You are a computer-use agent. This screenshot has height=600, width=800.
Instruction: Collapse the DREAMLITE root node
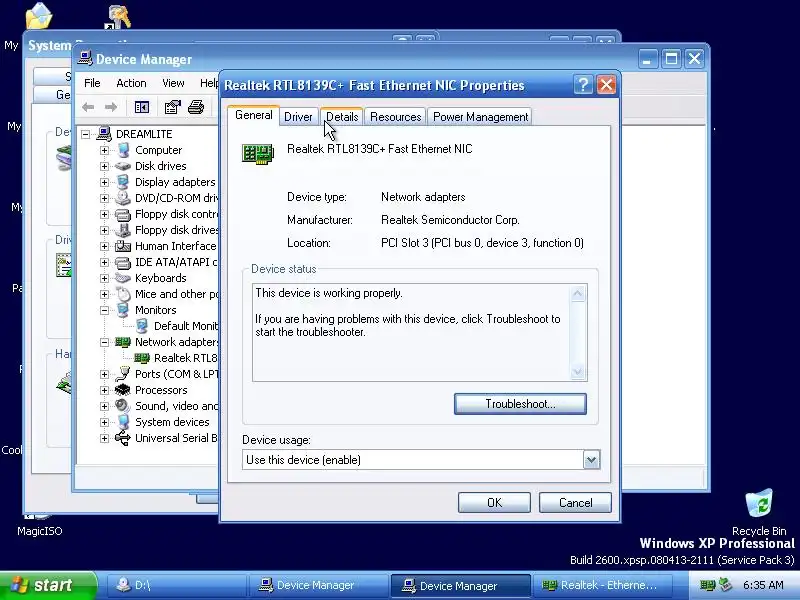pyautogui.click(x=86, y=134)
